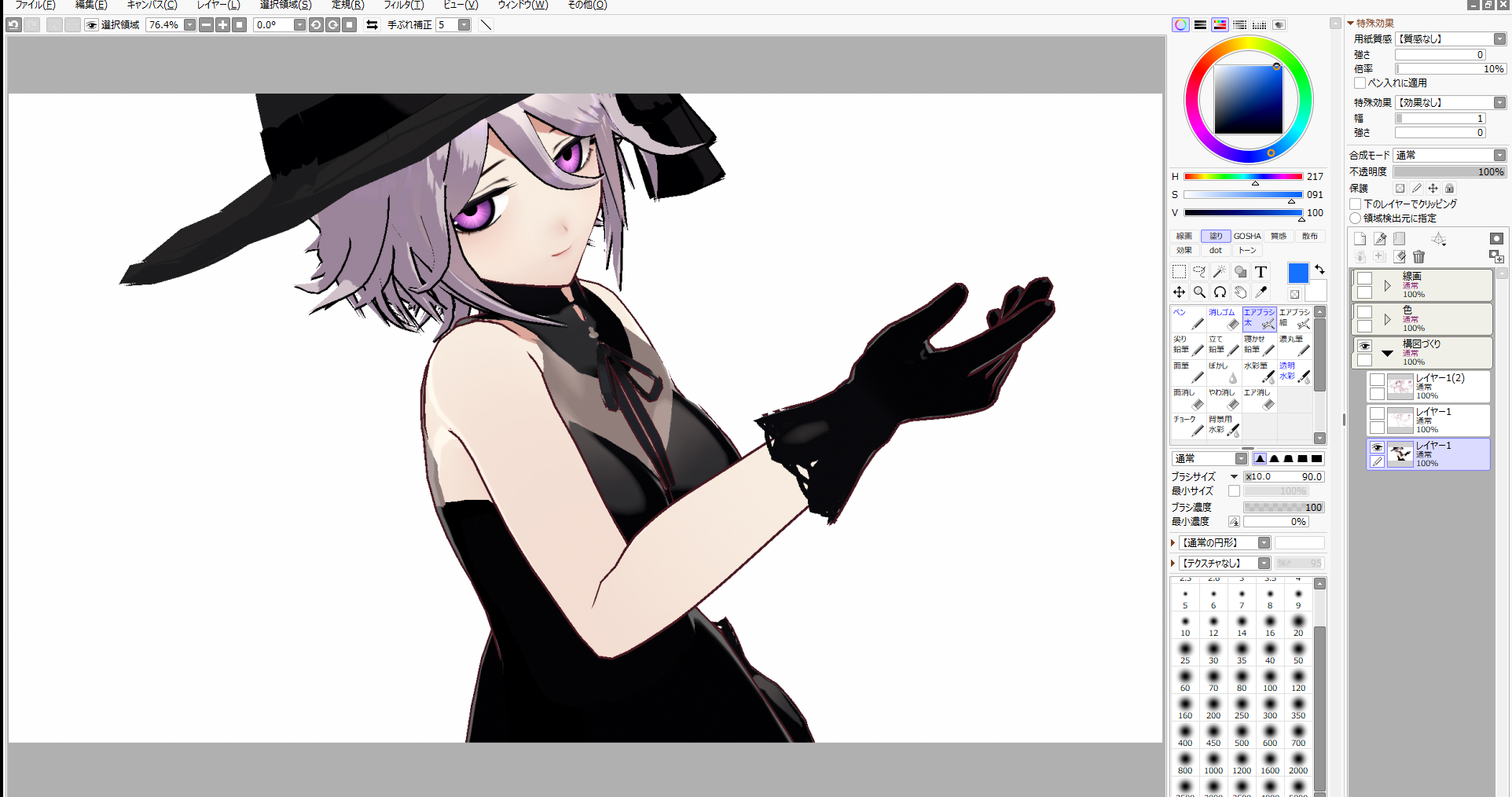Toggle visibility of 線画 layer folder

pos(1365,278)
